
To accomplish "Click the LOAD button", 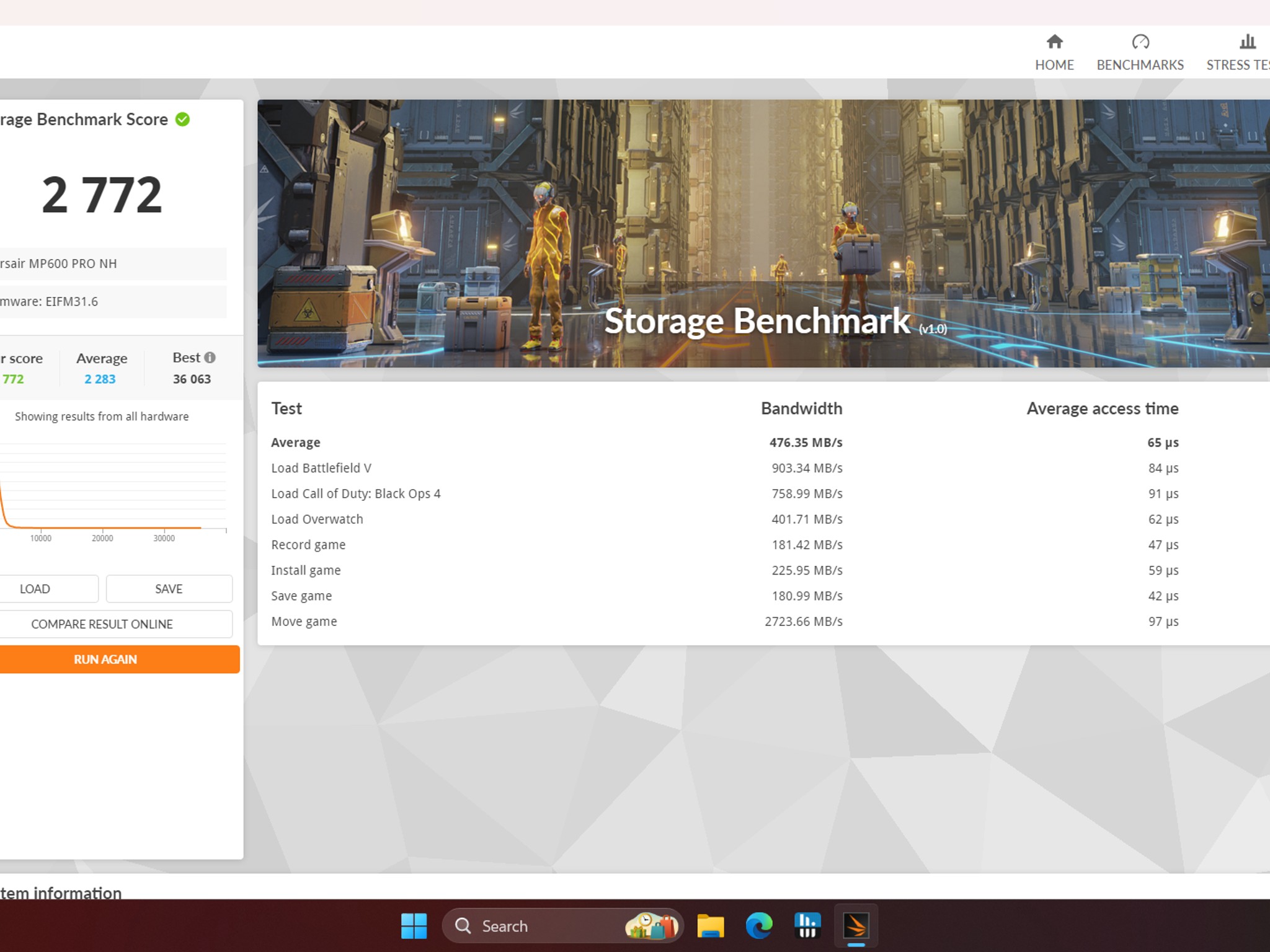I will pyautogui.click(x=49, y=589).
